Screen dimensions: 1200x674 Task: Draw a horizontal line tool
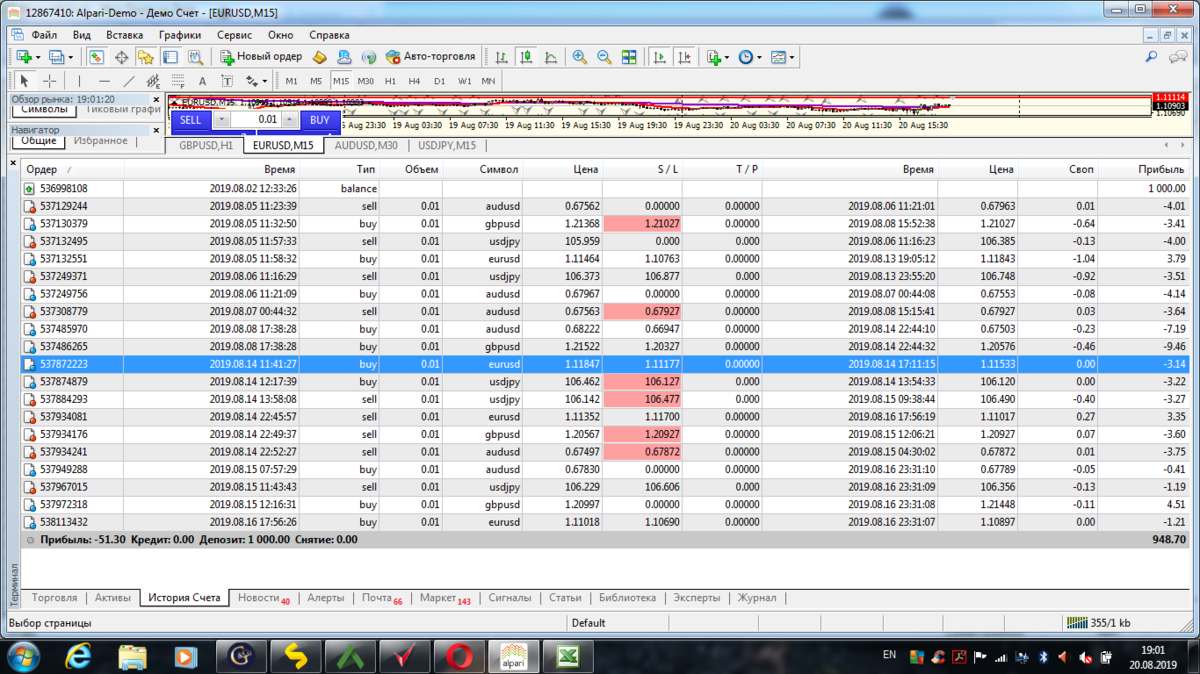coord(104,81)
